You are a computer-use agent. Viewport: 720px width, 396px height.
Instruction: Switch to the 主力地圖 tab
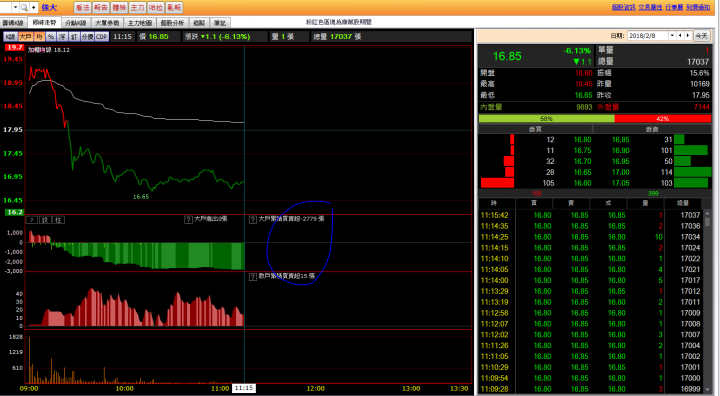click(140, 23)
